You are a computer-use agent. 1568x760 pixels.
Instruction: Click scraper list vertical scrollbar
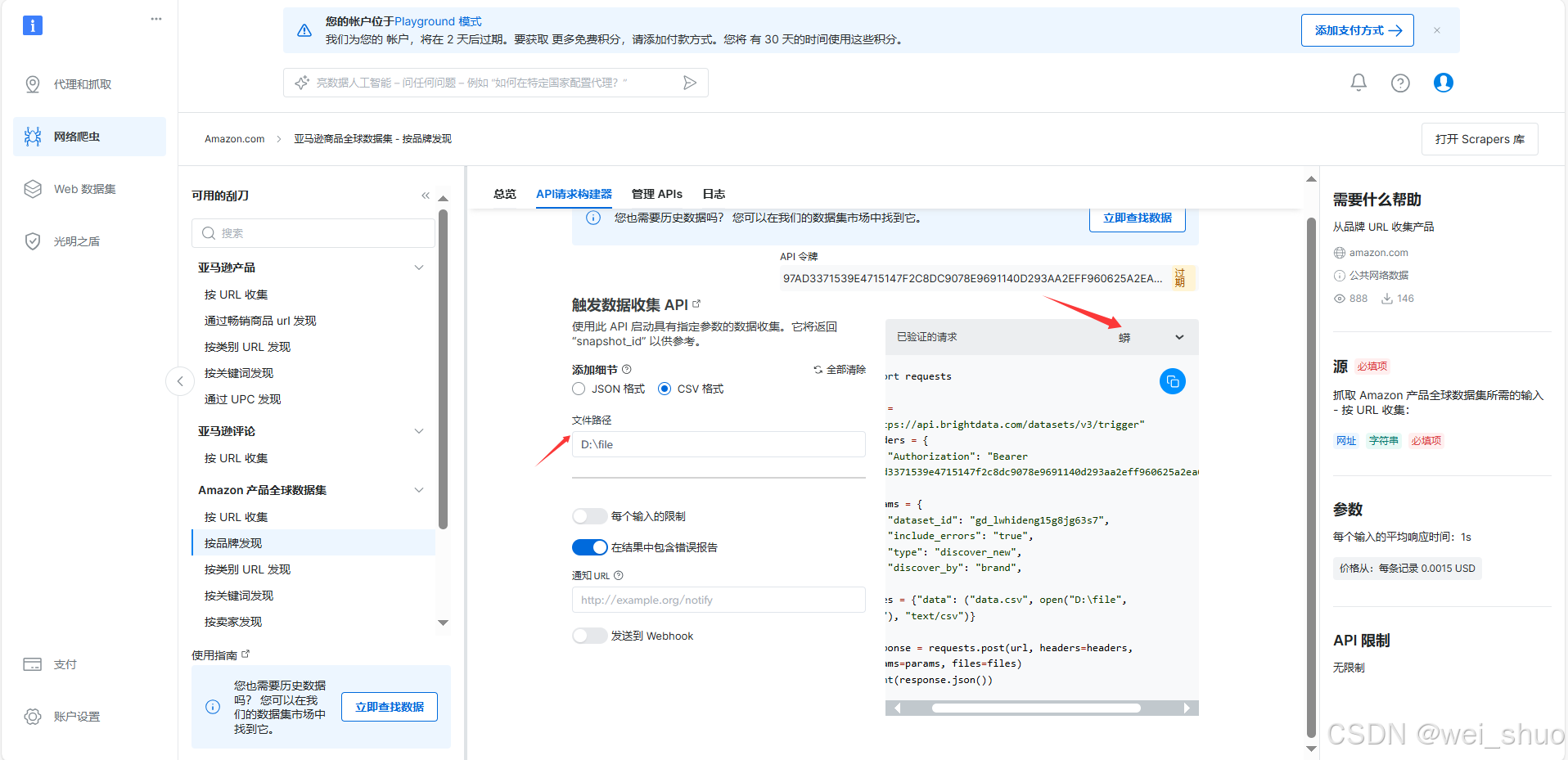point(444,368)
